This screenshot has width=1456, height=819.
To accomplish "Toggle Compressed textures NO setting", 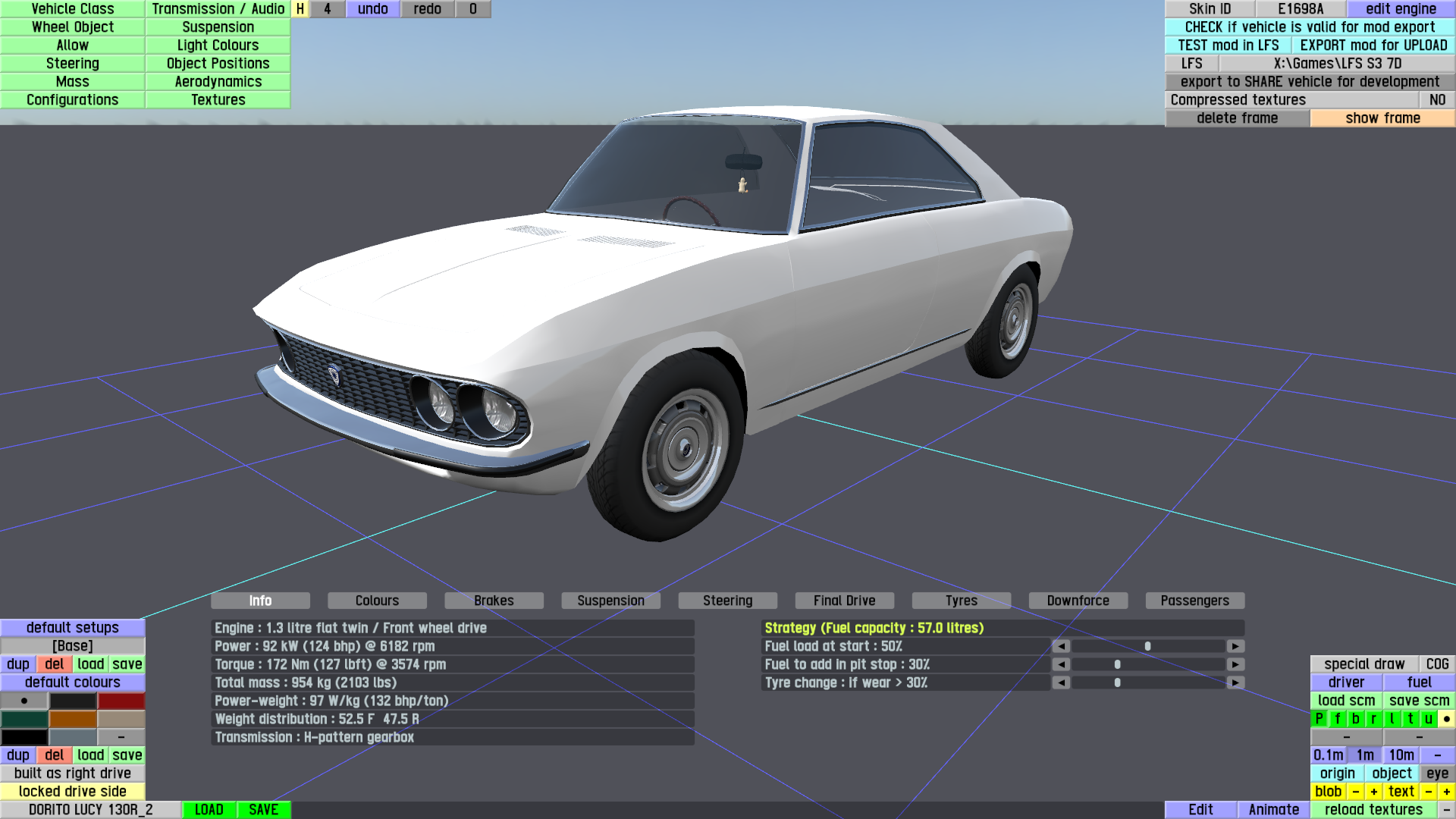I will coord(1437,100).
